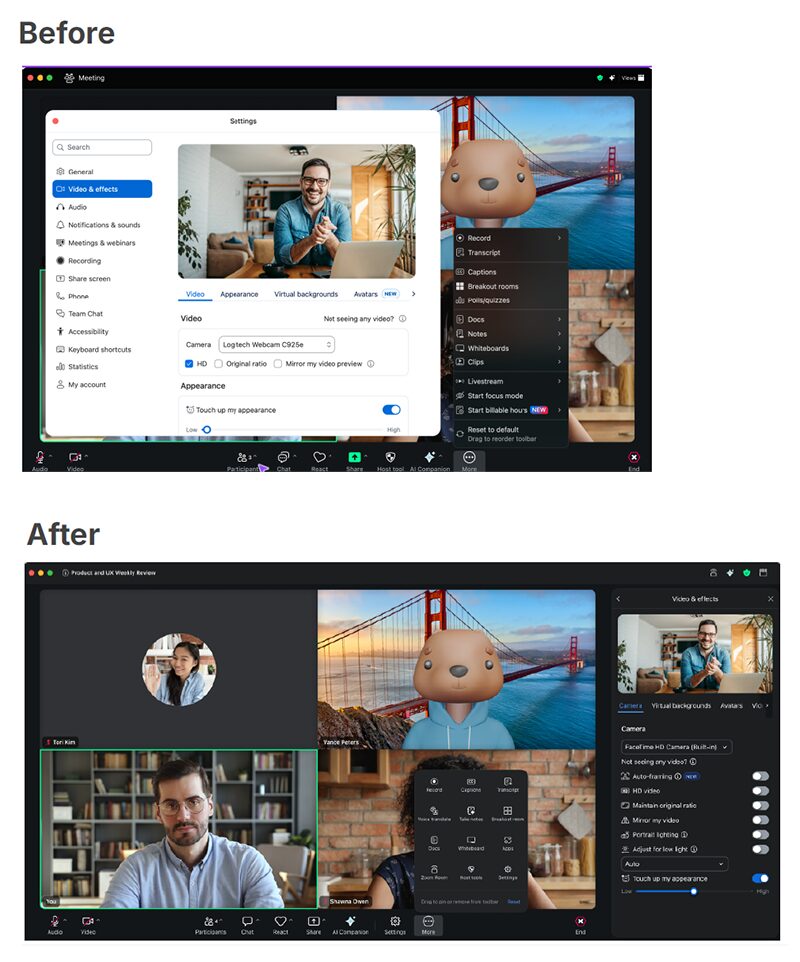800x962 pixels.
Task: Click Reset link in After More panel
Action: (513, 902)
